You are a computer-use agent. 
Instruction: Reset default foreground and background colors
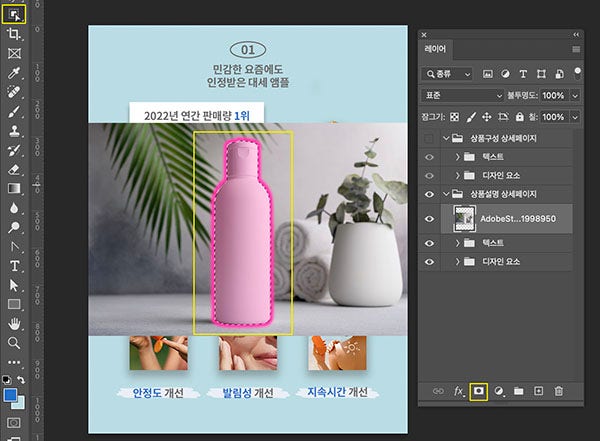pos(7,380)
